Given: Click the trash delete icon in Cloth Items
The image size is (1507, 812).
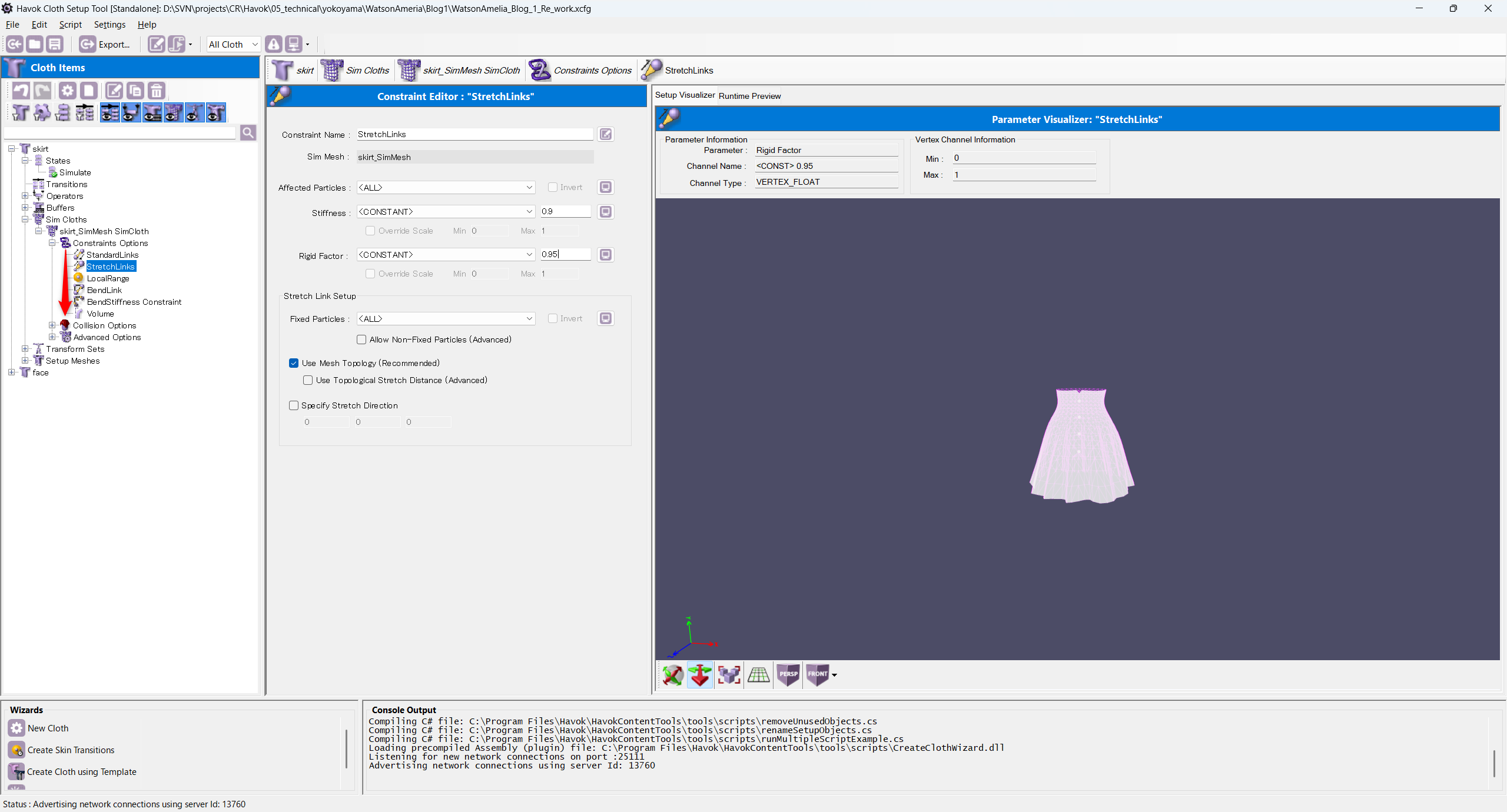Looking at the screenshot, I should coord(156,91).
